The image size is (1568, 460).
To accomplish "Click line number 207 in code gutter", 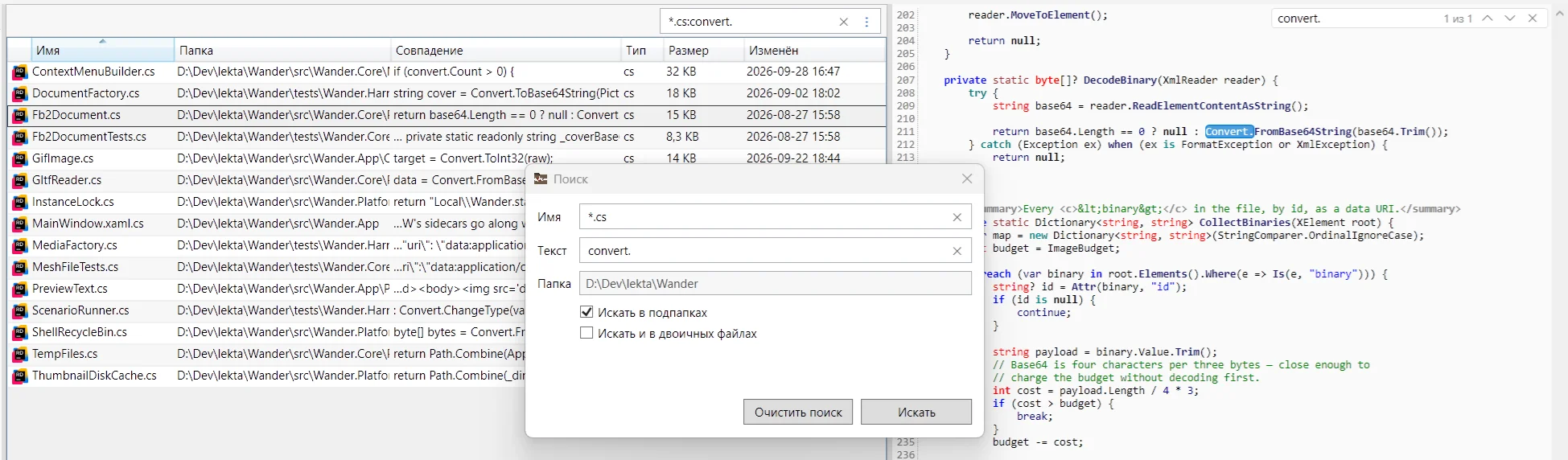I will [x=906, y=80].
